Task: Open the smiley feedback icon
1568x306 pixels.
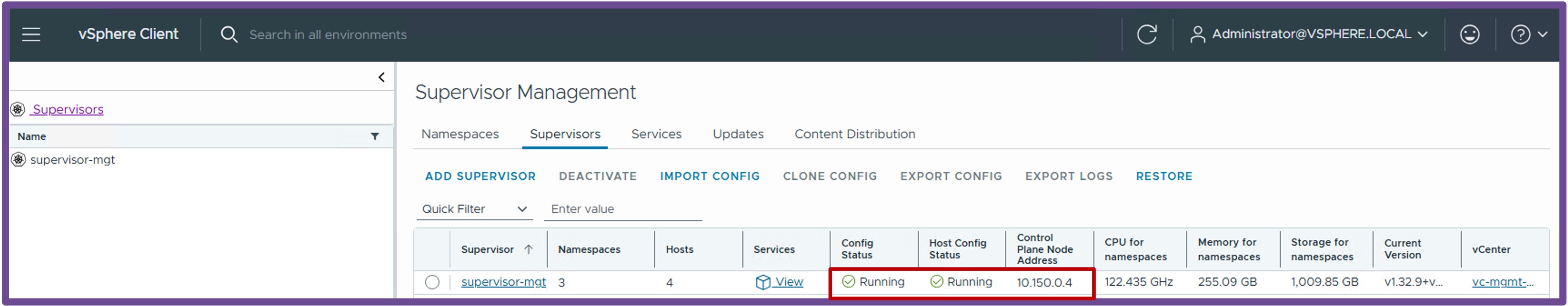Action: pos(1470,35)
